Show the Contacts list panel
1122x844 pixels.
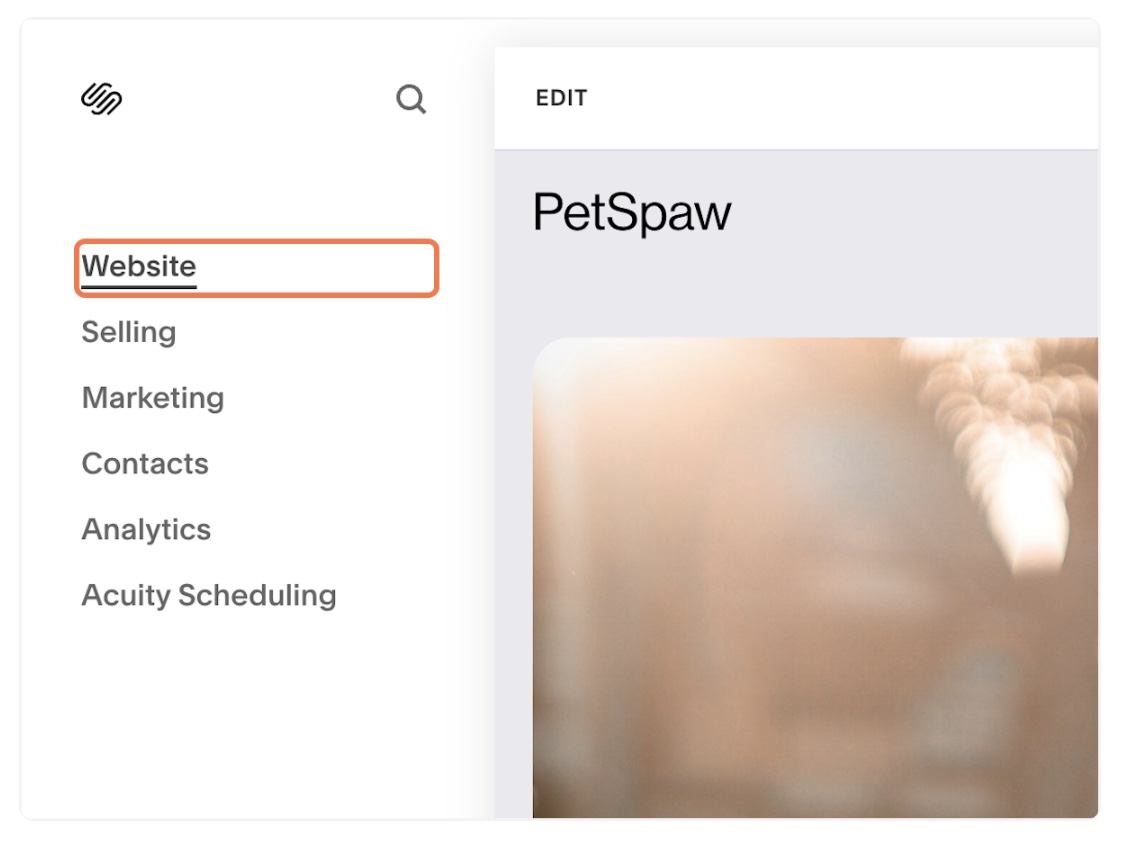click(145, 464)
